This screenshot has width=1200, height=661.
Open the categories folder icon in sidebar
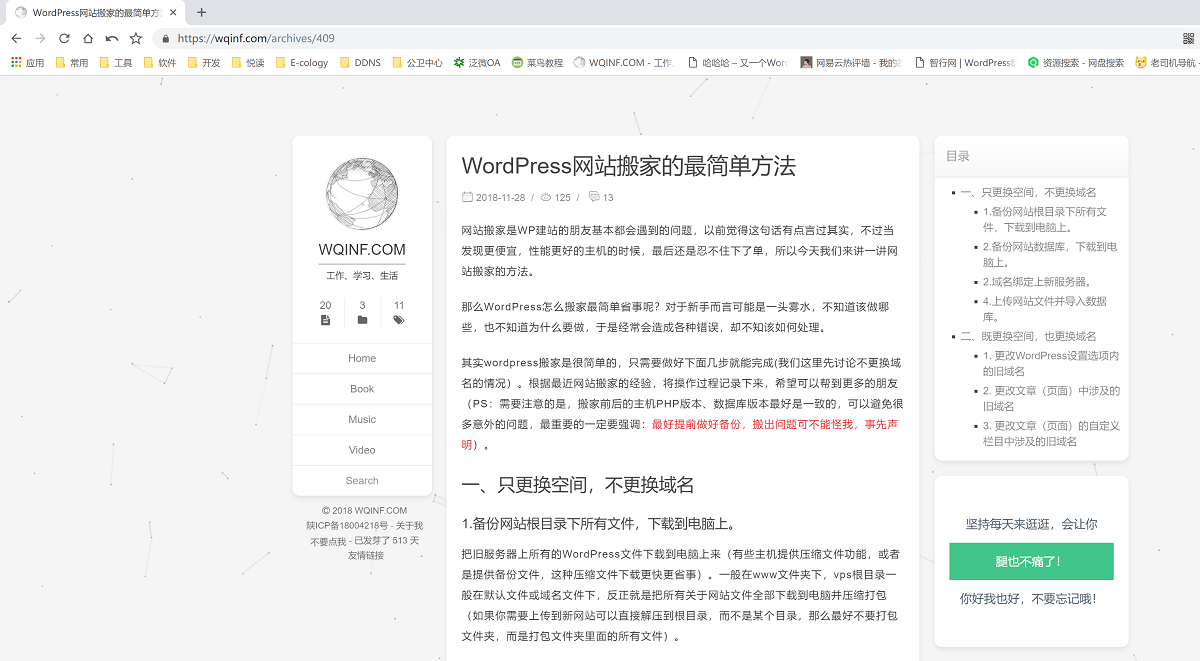tap(362, 320)
